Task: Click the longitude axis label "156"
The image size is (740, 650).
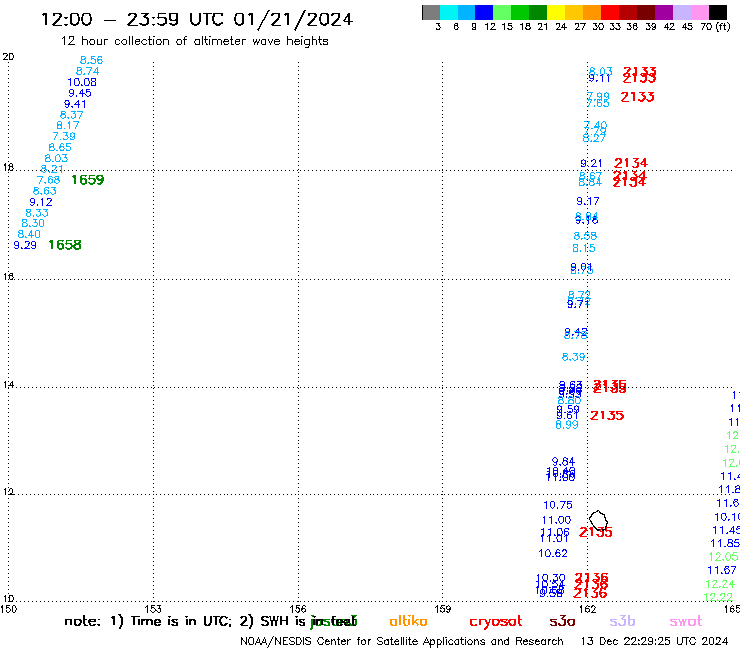Action: pyautogui.click(x=298, y=609)
